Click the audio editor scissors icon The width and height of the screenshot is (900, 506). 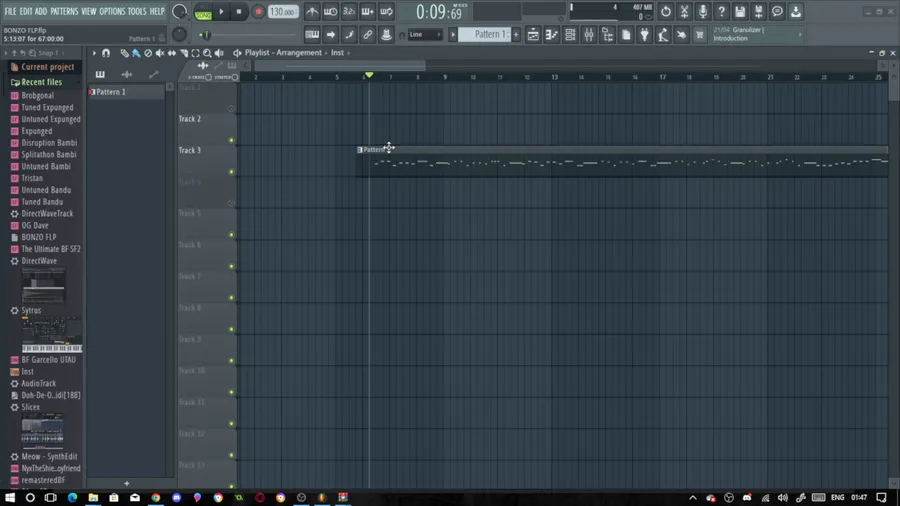click(x=684, y=11)
